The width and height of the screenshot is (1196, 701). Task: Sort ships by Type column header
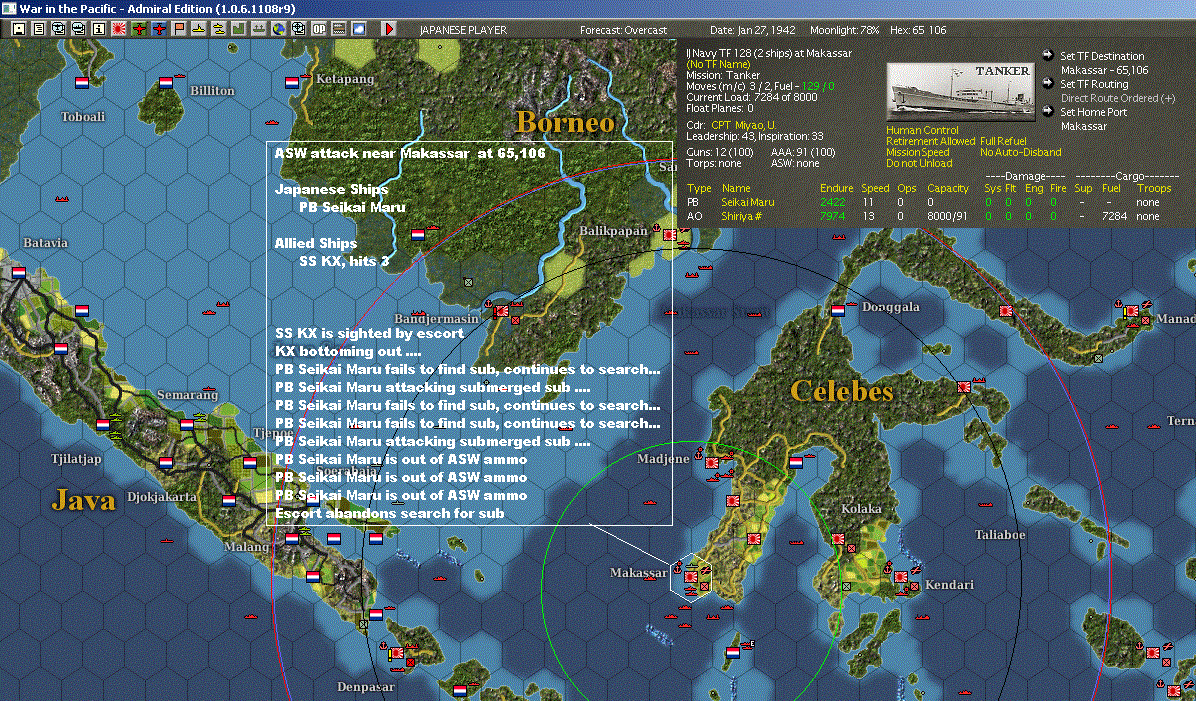tap(699, 188)
